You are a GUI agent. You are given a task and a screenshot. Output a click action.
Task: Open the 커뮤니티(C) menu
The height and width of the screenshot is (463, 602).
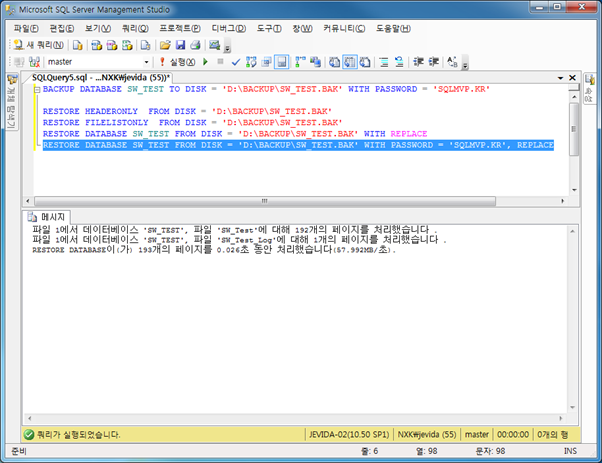pos(344,28)
